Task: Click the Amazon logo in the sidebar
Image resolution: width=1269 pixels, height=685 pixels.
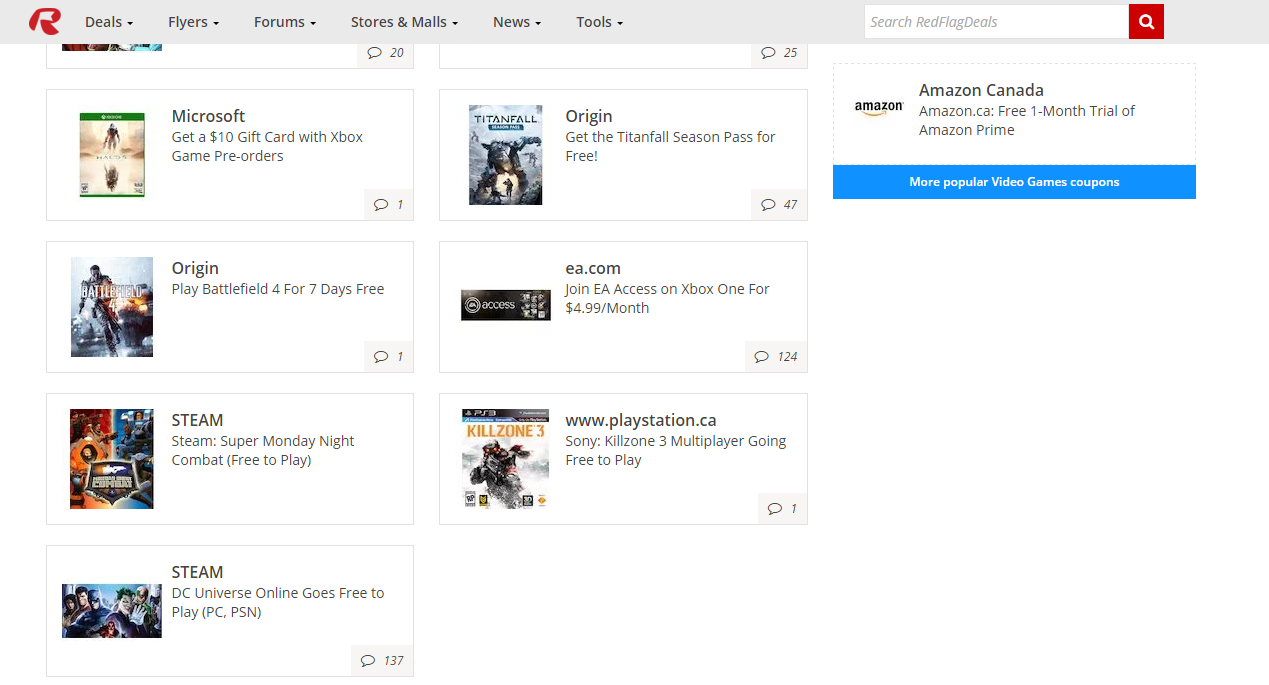Action: tap(879, 108)
